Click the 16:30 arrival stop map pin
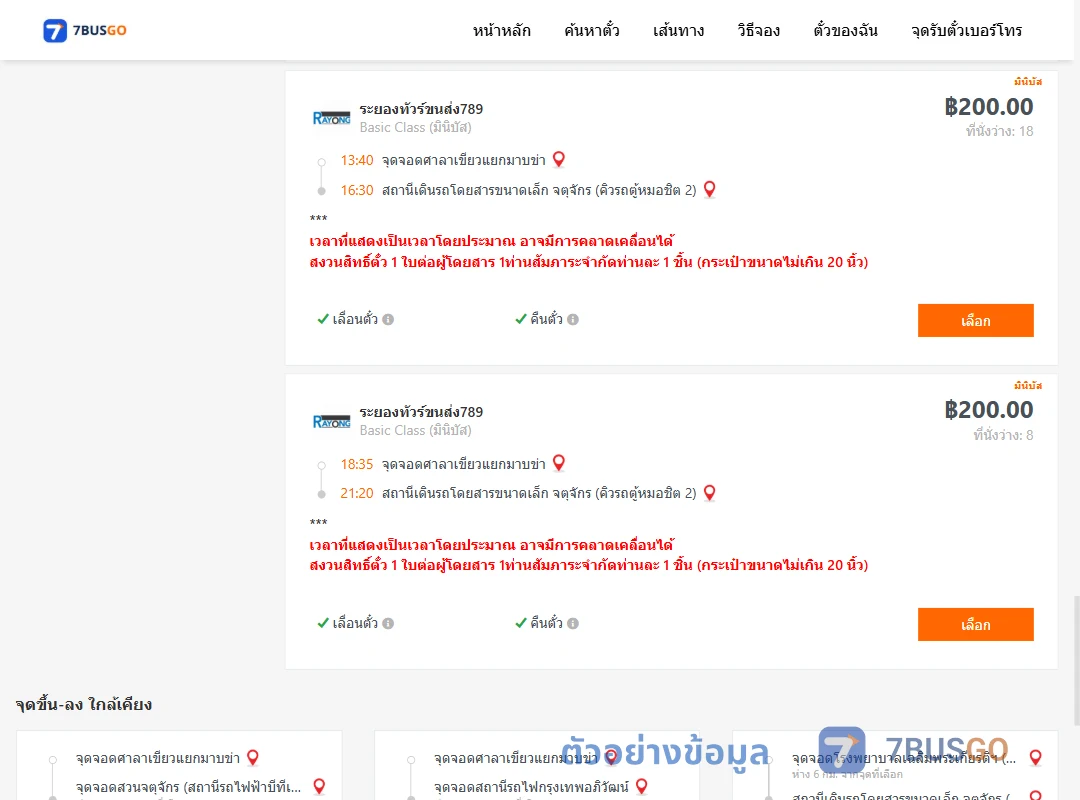This screenshot has height=800, width=1080. coord(709,189)
